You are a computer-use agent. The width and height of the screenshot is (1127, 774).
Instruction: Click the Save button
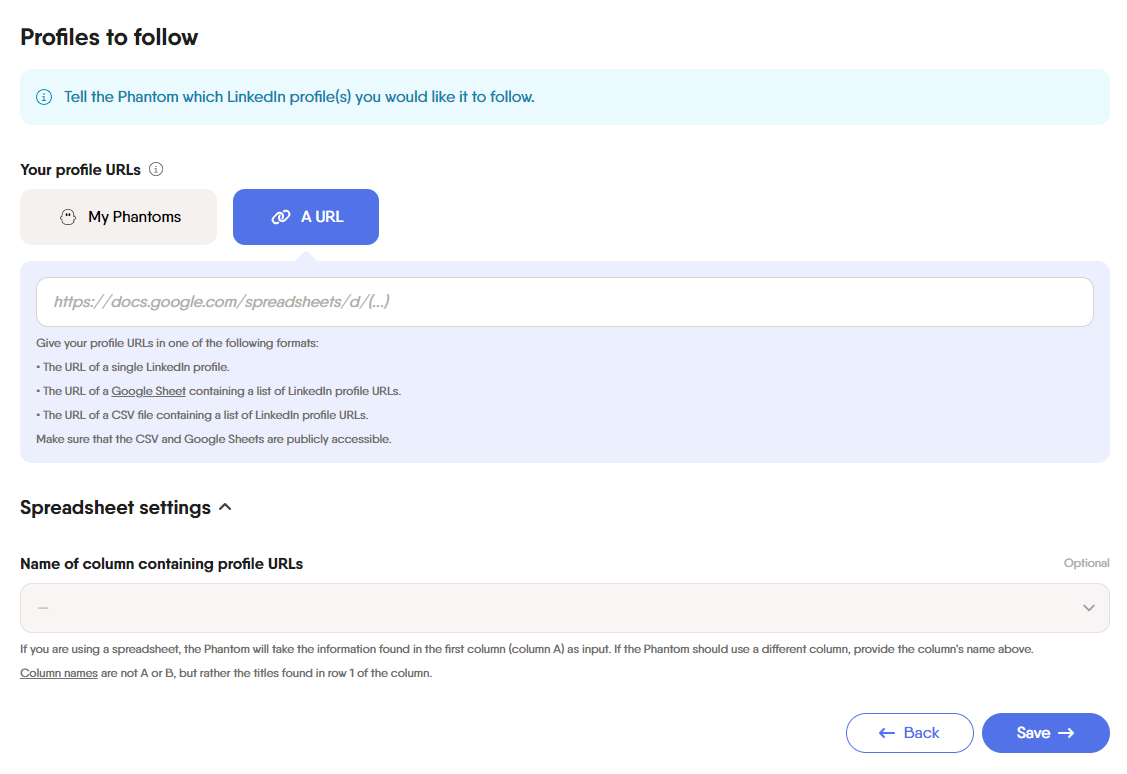(x=1046, y=733)
